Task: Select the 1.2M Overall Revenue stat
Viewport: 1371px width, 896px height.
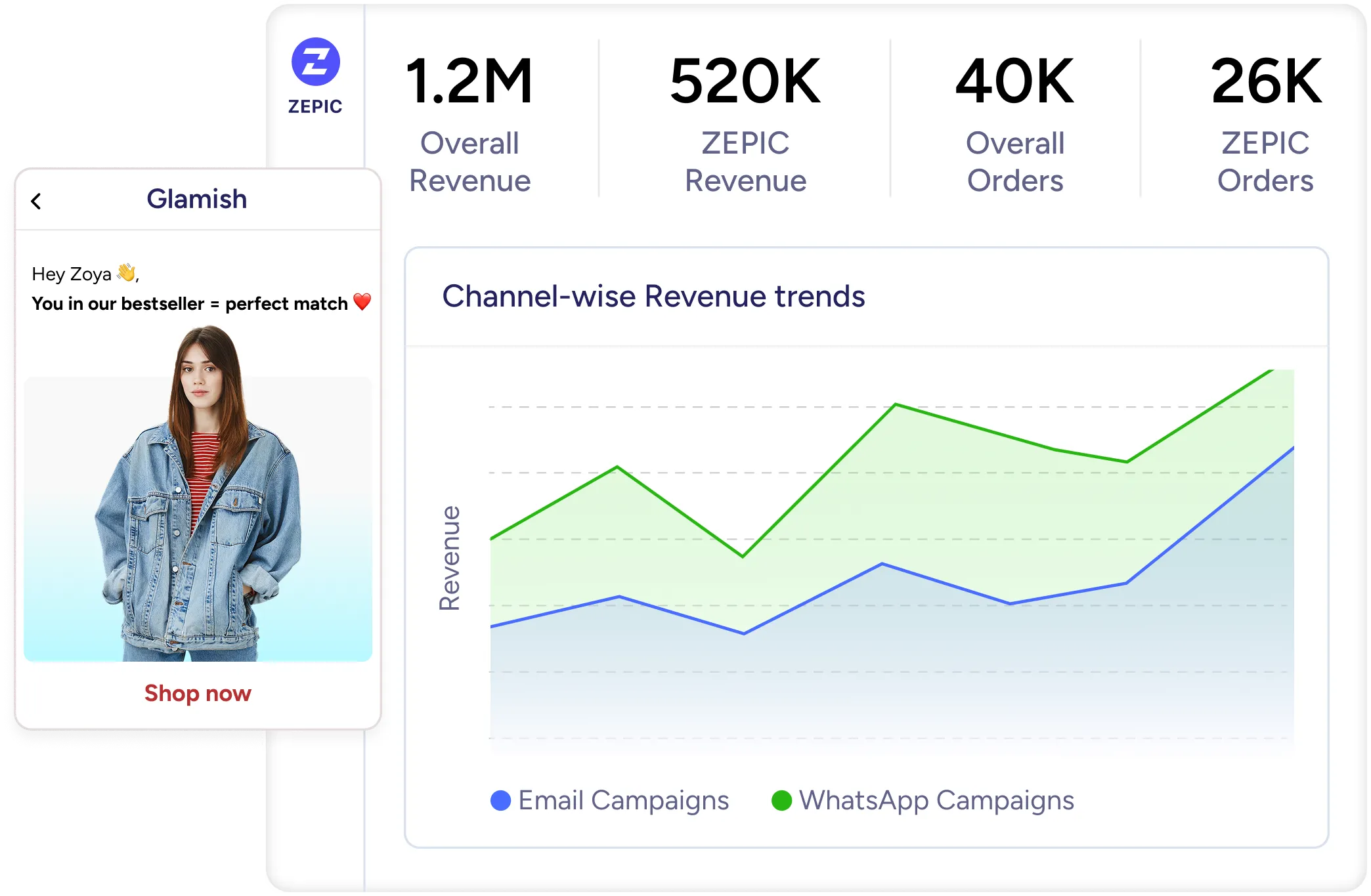Action: click(469, 123)
